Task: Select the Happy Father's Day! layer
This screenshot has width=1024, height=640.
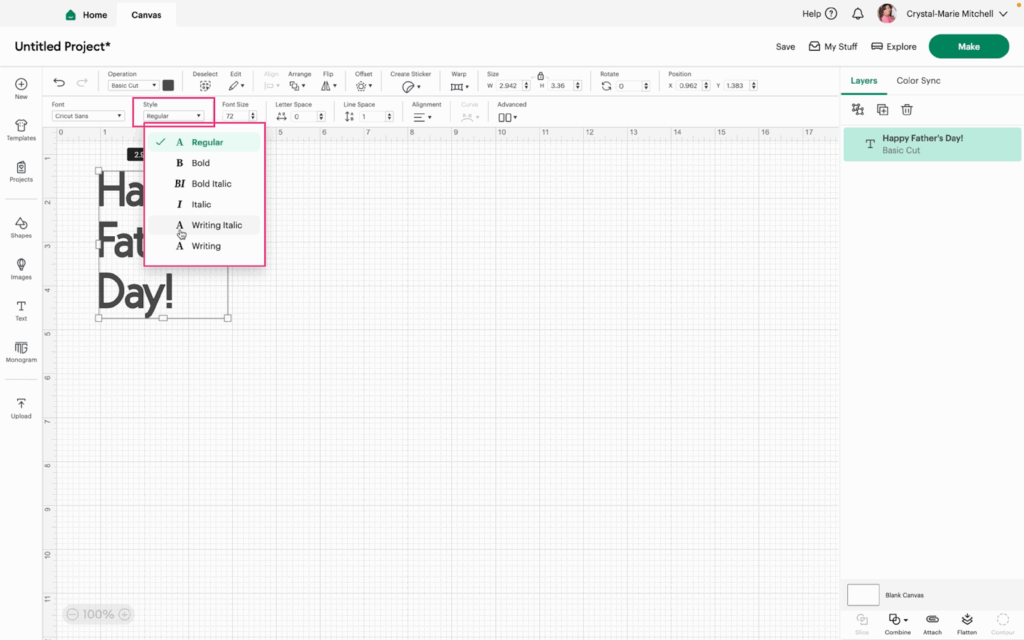Action: [x=932, y=144]
